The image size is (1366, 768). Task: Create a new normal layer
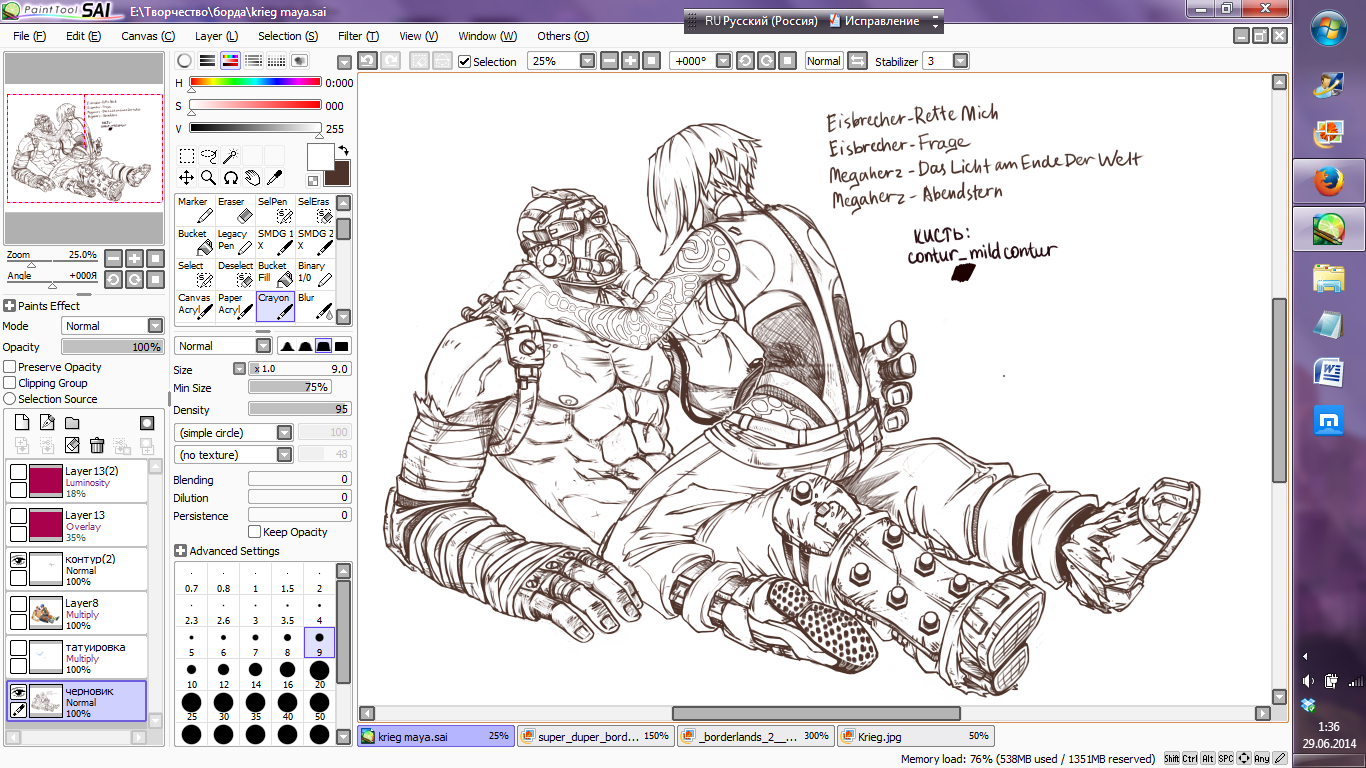[22, 423]
